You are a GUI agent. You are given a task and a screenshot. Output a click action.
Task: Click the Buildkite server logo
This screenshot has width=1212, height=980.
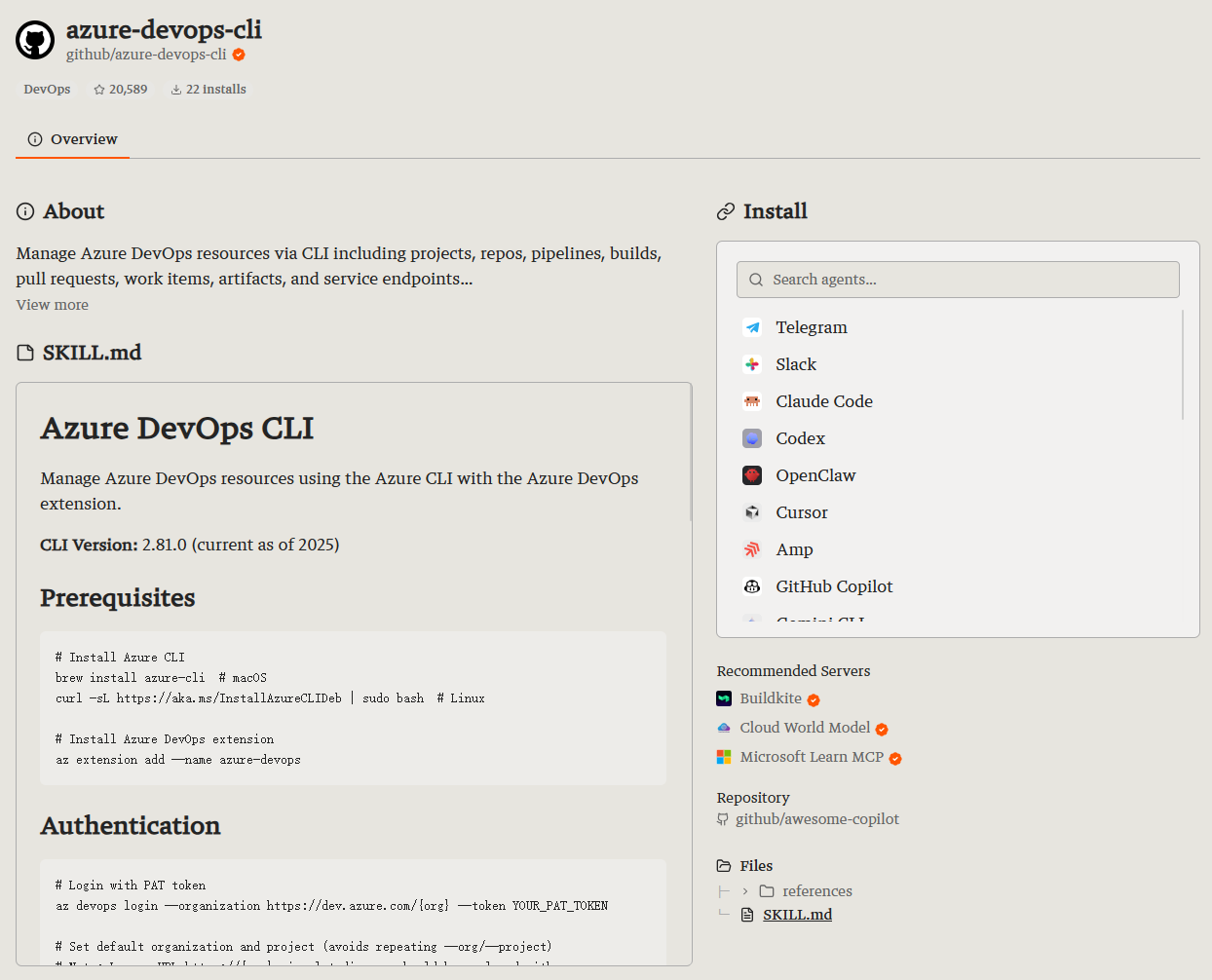click(724, 698)
